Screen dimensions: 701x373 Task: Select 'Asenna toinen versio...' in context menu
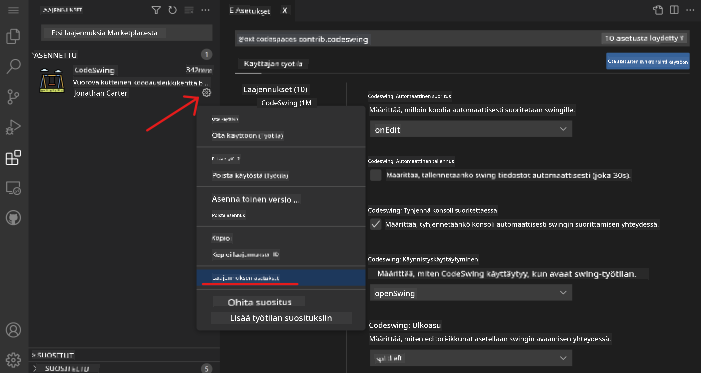tap(256, 199)
